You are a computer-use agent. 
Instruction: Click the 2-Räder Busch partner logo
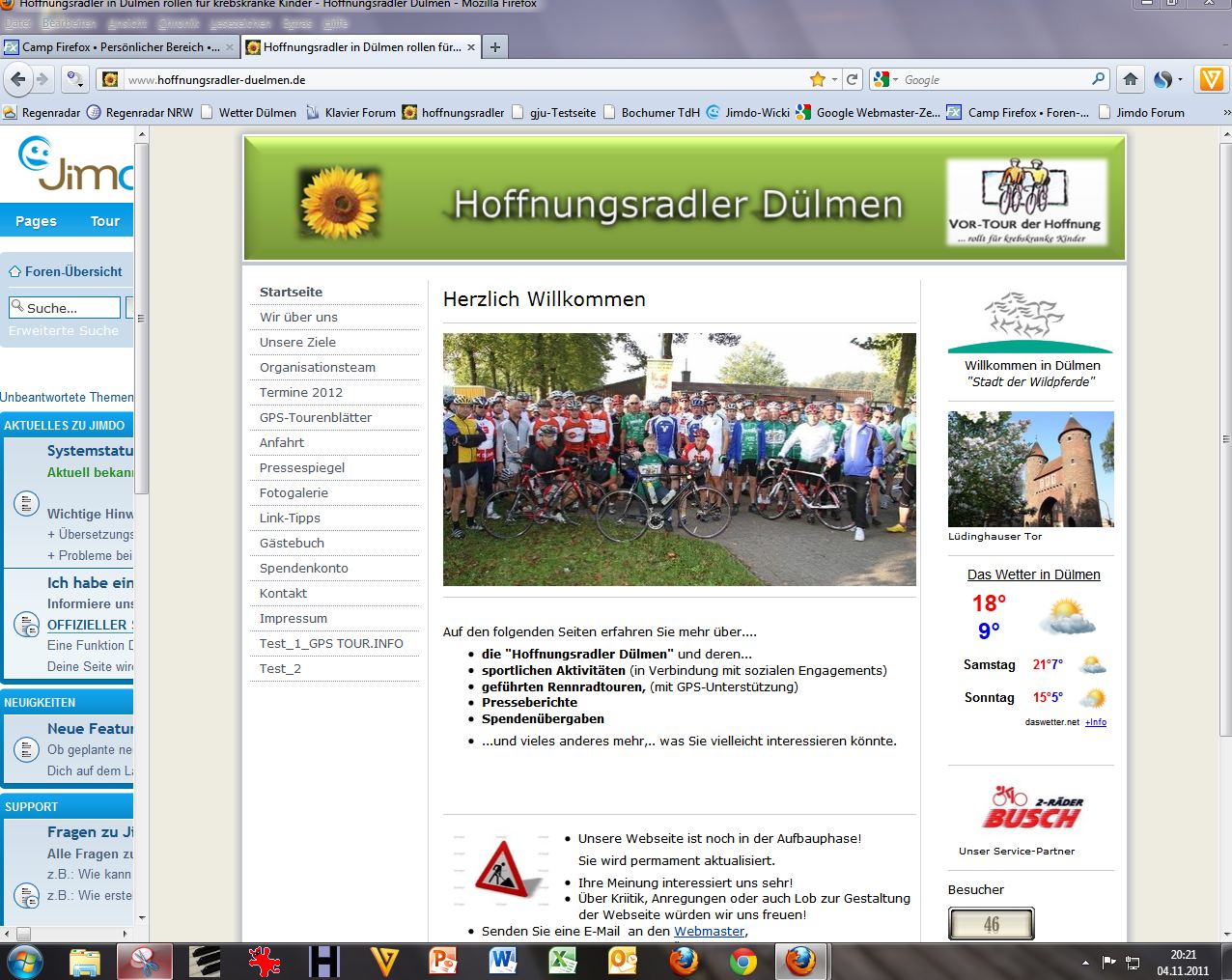(1030, 808)
